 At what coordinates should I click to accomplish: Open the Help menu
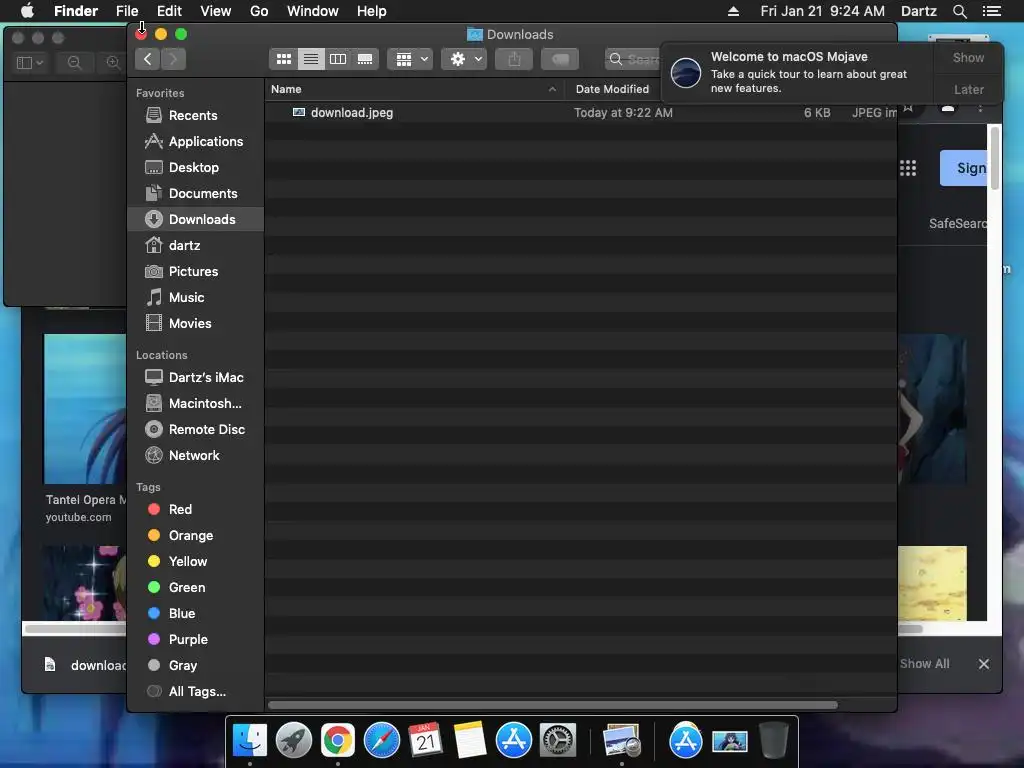[x=371, y=11]
